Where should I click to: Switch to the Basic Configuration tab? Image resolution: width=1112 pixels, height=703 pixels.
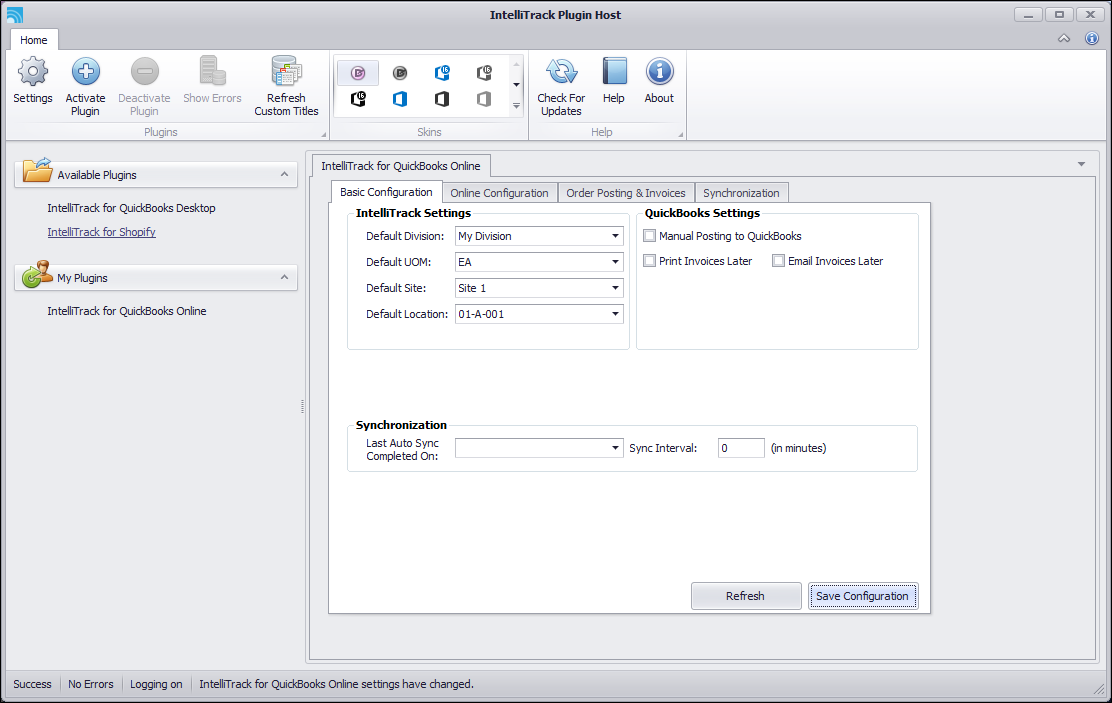(x=386, y=192)
